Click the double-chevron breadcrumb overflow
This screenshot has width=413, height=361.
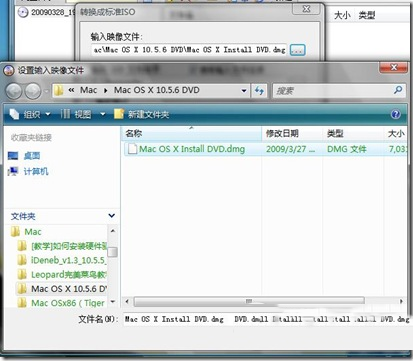tap(71, 90)
